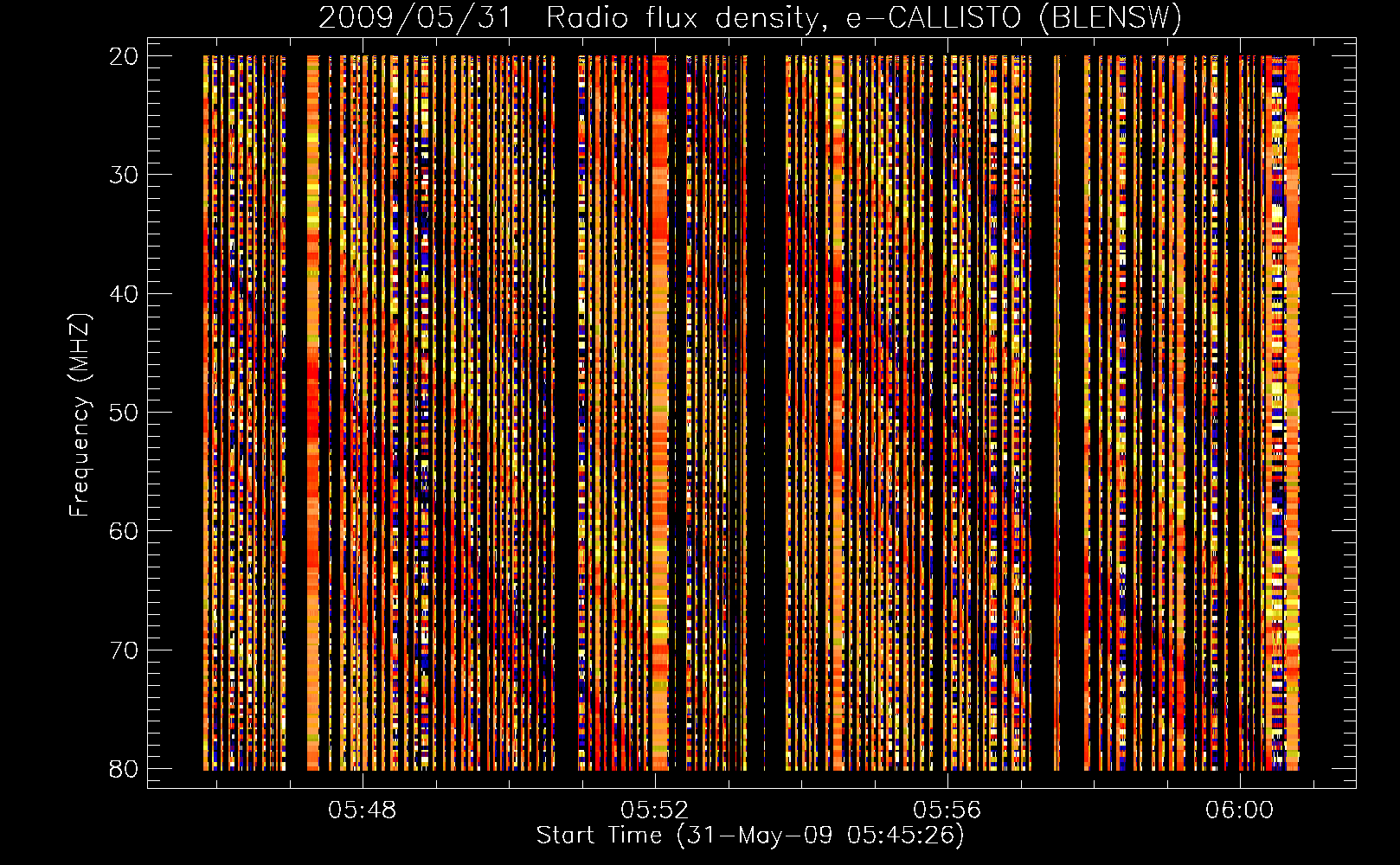The height and width of the screenshot is (865, 1400).
Task: Click the 05:48 time tick label
Action: pyautogui.click(x=363, y=811)
